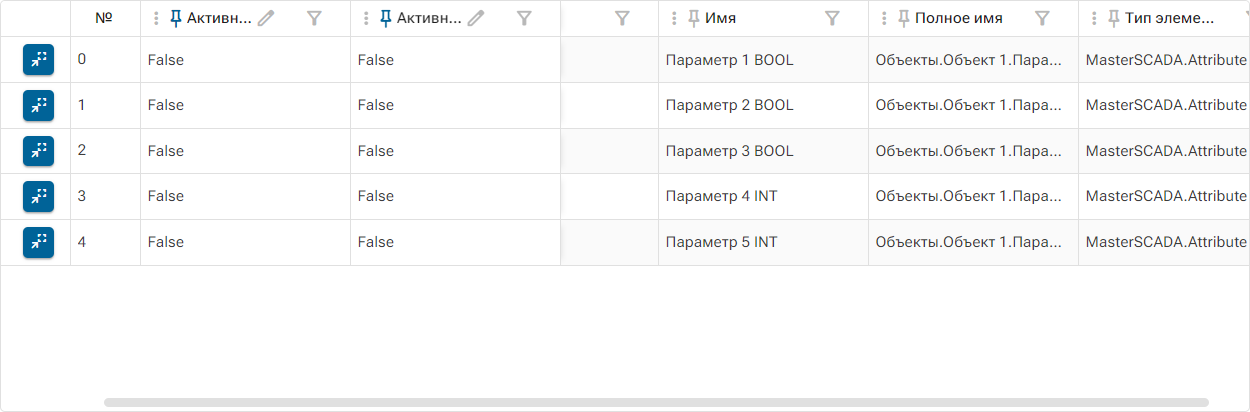The image size is (1250, 412).
Task: Select the cell Параметр 2 BOOL
Action: tap(763, 105)
